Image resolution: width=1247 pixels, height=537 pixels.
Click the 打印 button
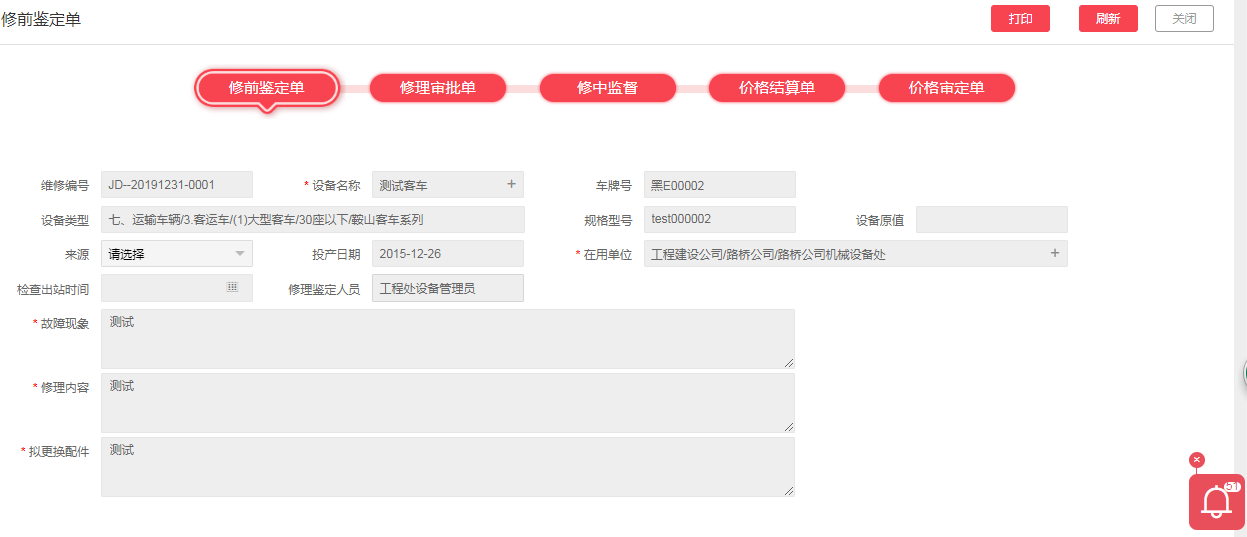[x=1020, y=19]
